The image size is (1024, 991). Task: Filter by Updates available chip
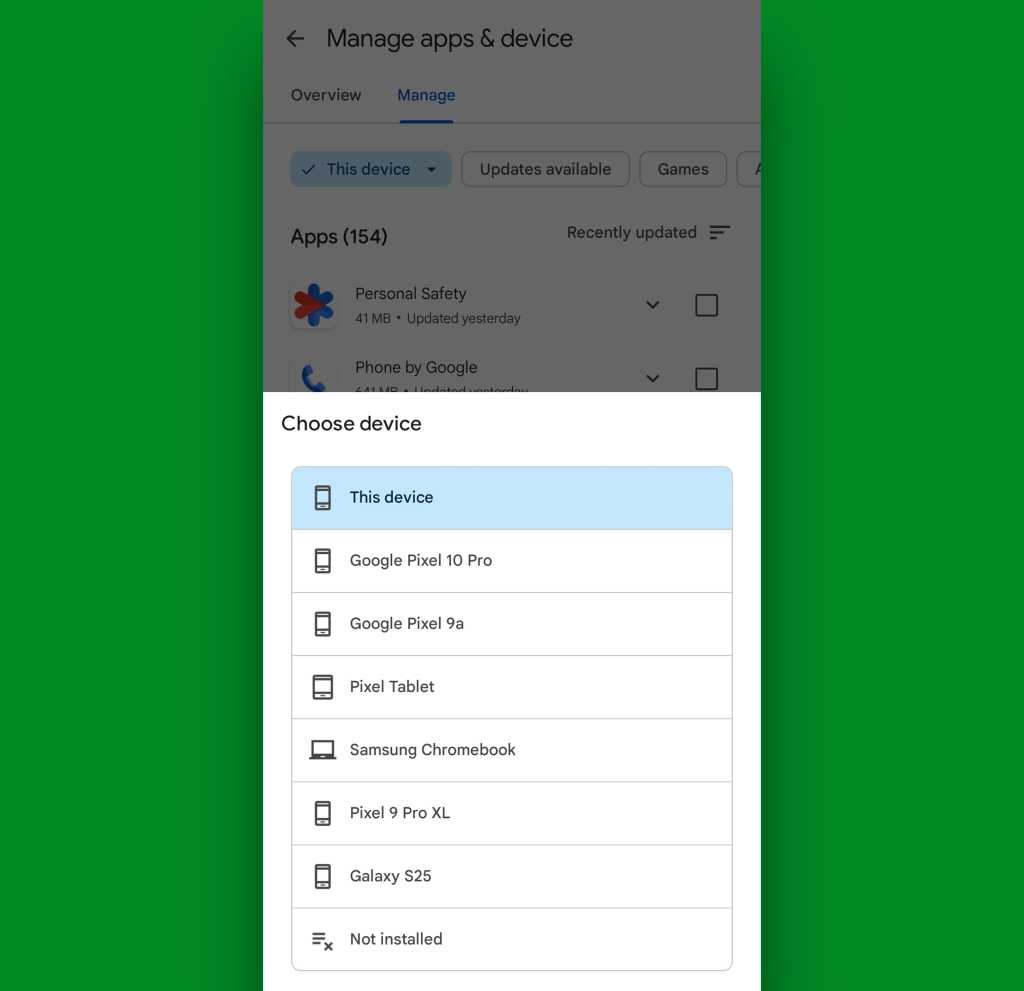(545, 169)
